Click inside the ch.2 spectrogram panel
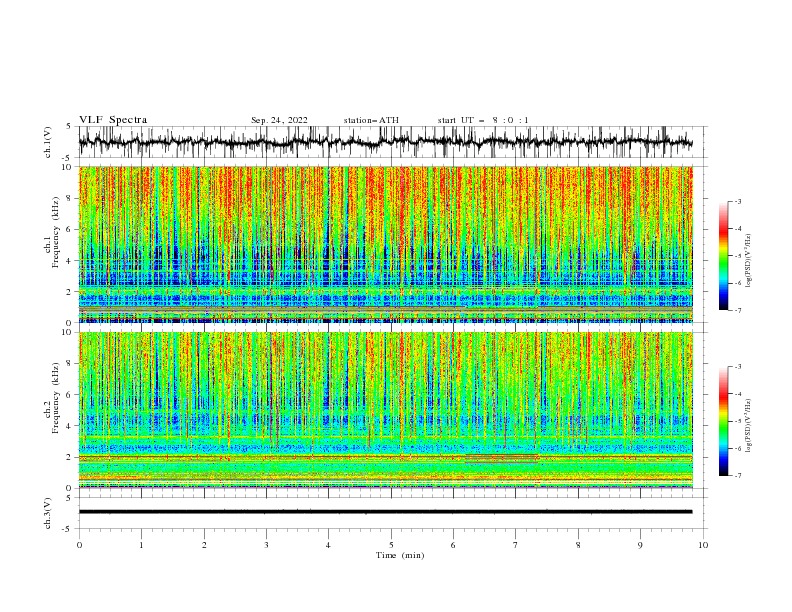The height and width of the screenshot is (612, 792). [385, 410]
